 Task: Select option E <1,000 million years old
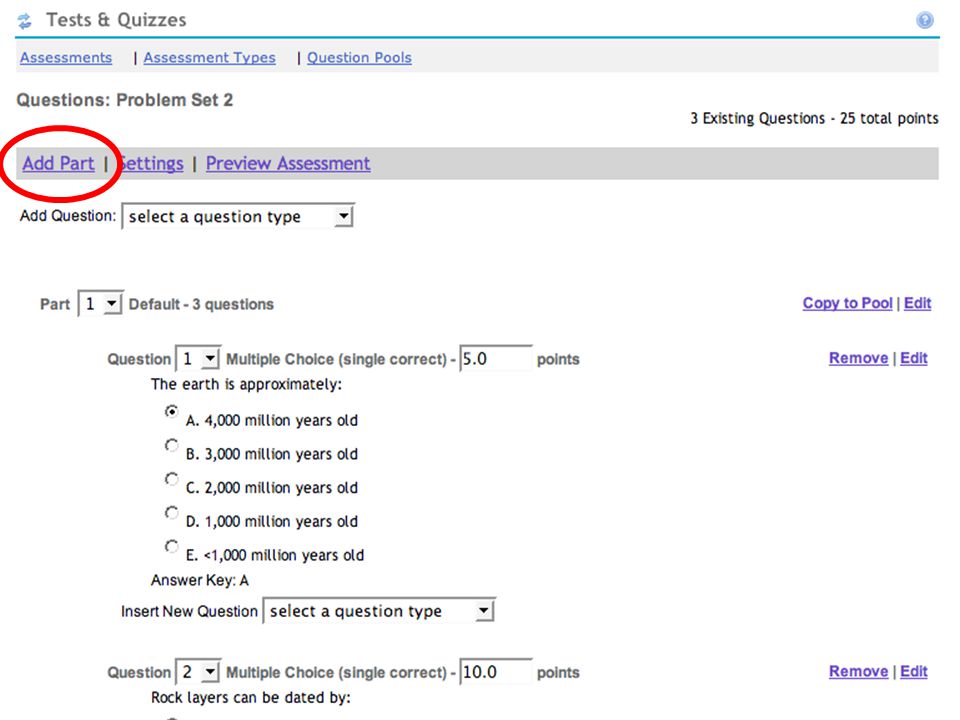(171, 546)
